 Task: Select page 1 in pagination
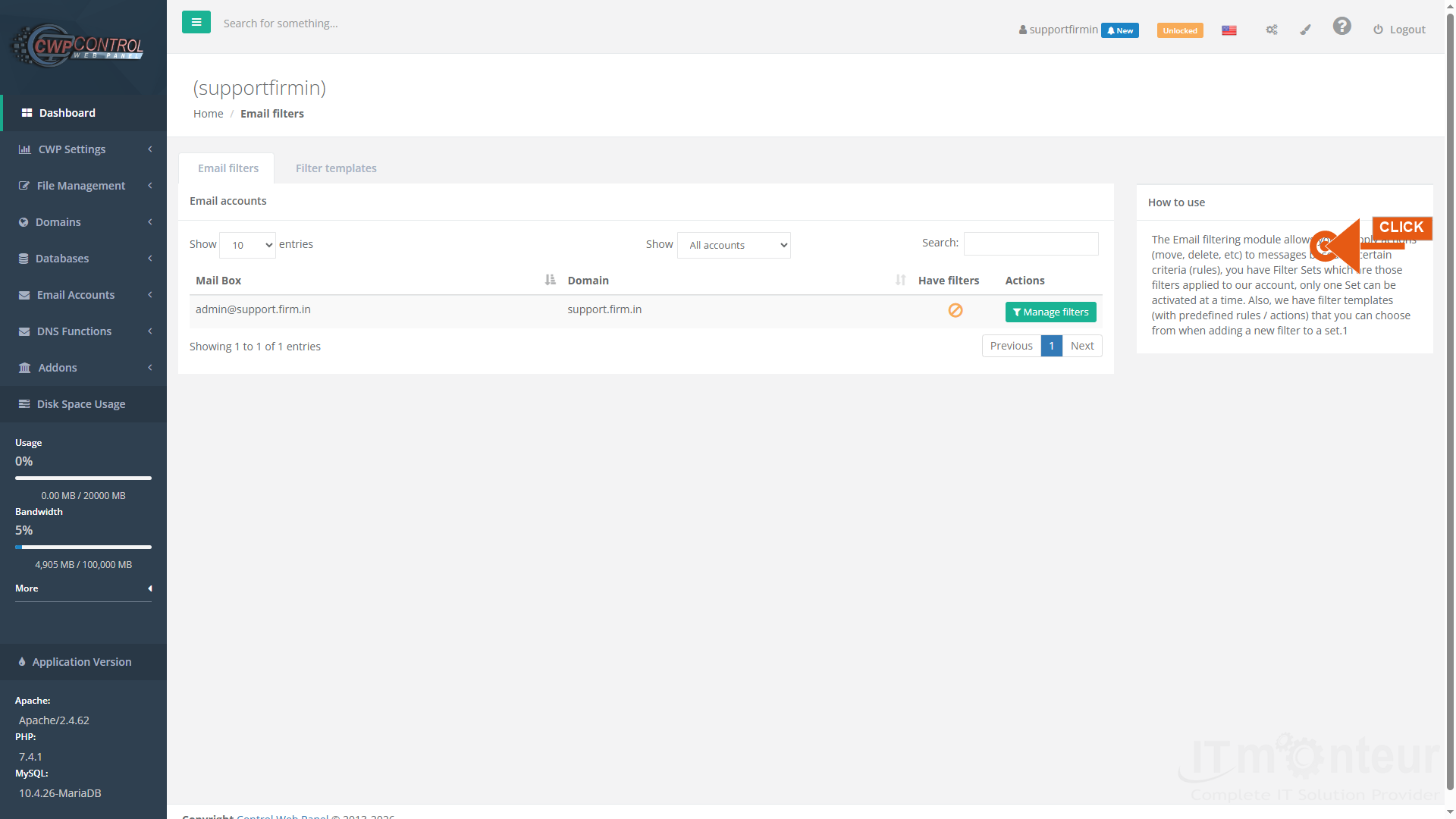click(1051, 346)
